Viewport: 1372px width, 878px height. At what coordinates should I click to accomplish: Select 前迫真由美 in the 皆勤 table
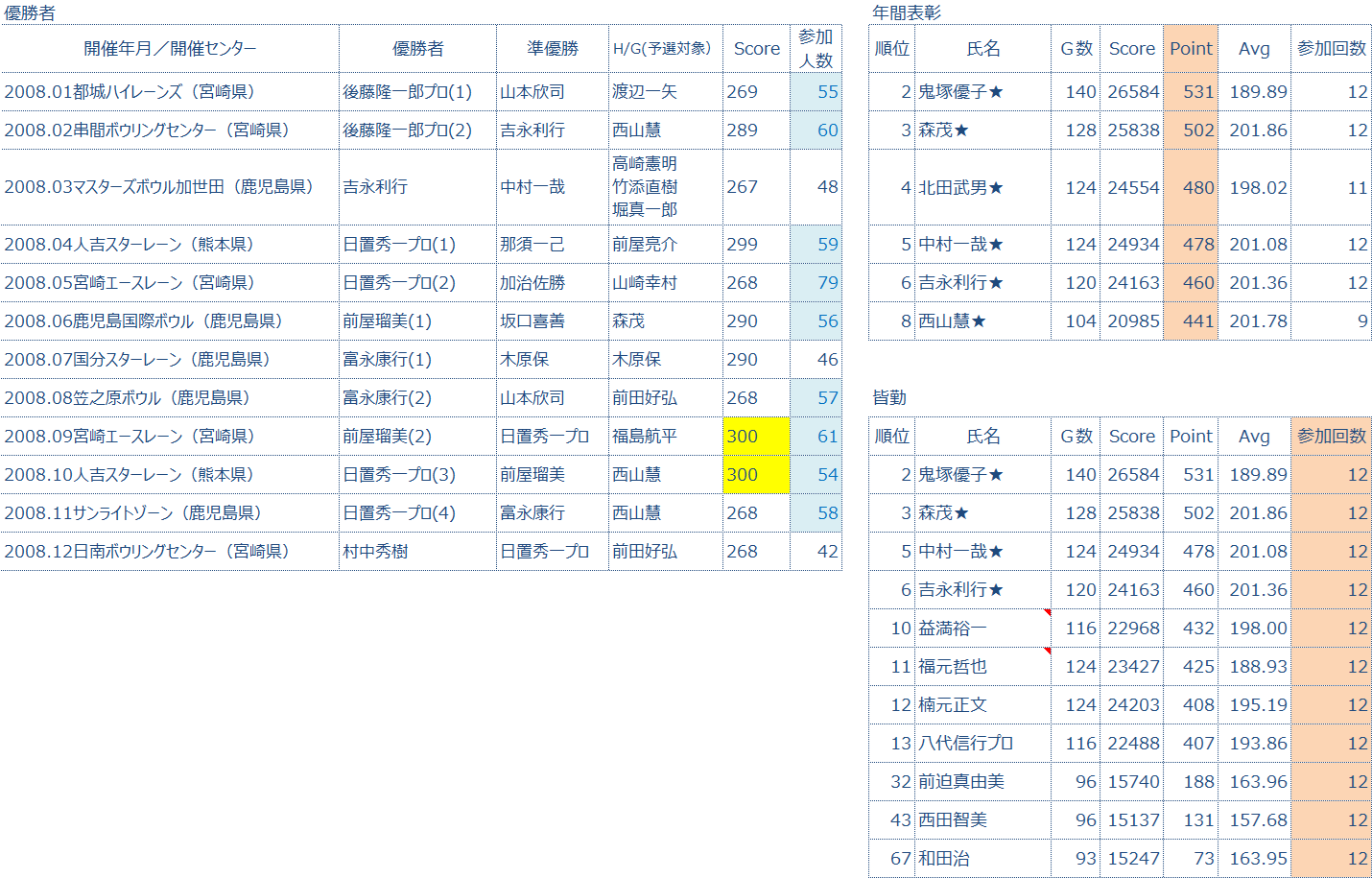click(x=982, y=781)
